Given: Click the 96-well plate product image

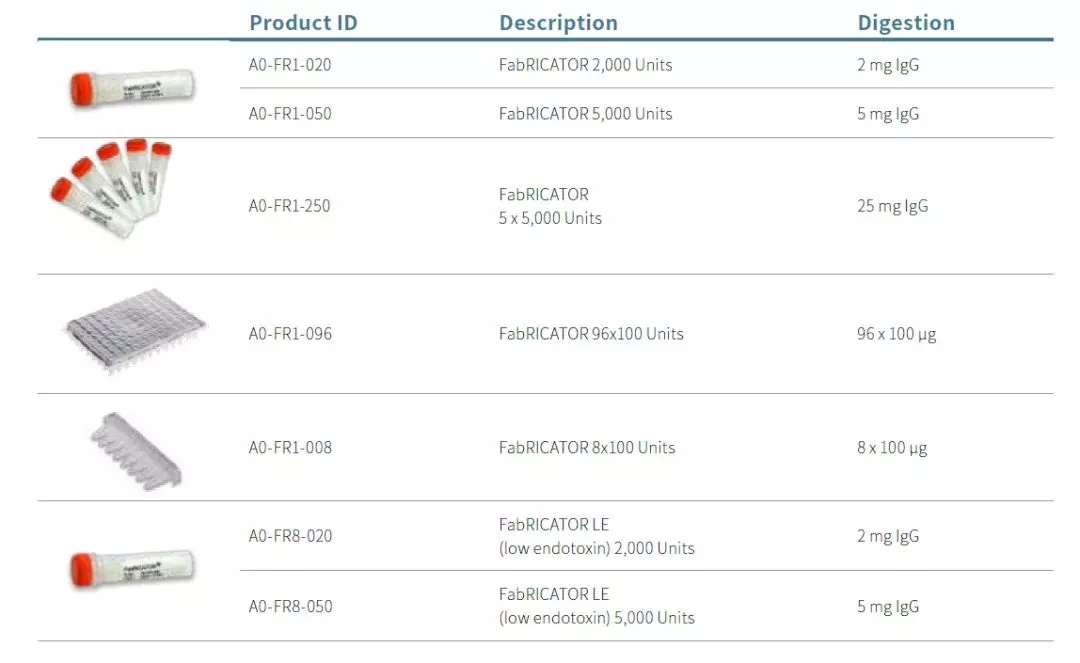Looking at the screenshot, I should [x=135, y=331].
